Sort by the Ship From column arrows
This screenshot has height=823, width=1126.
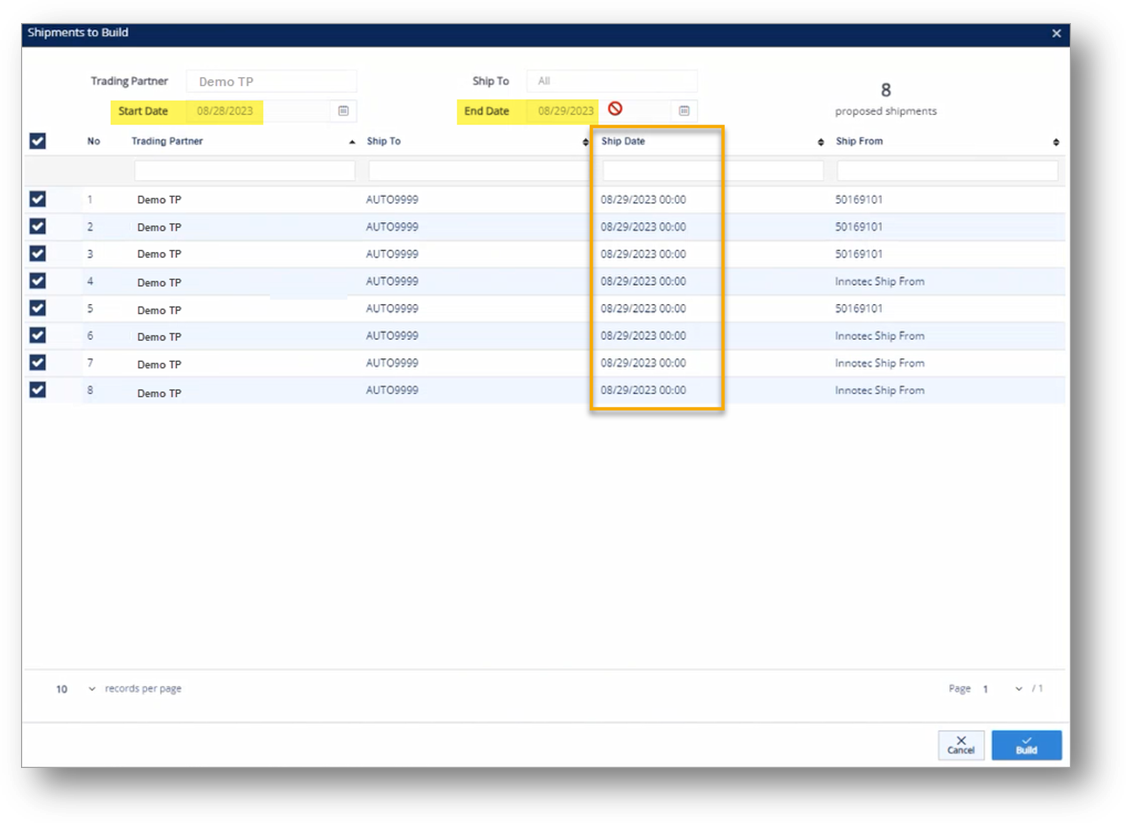tap(1056, 142)
